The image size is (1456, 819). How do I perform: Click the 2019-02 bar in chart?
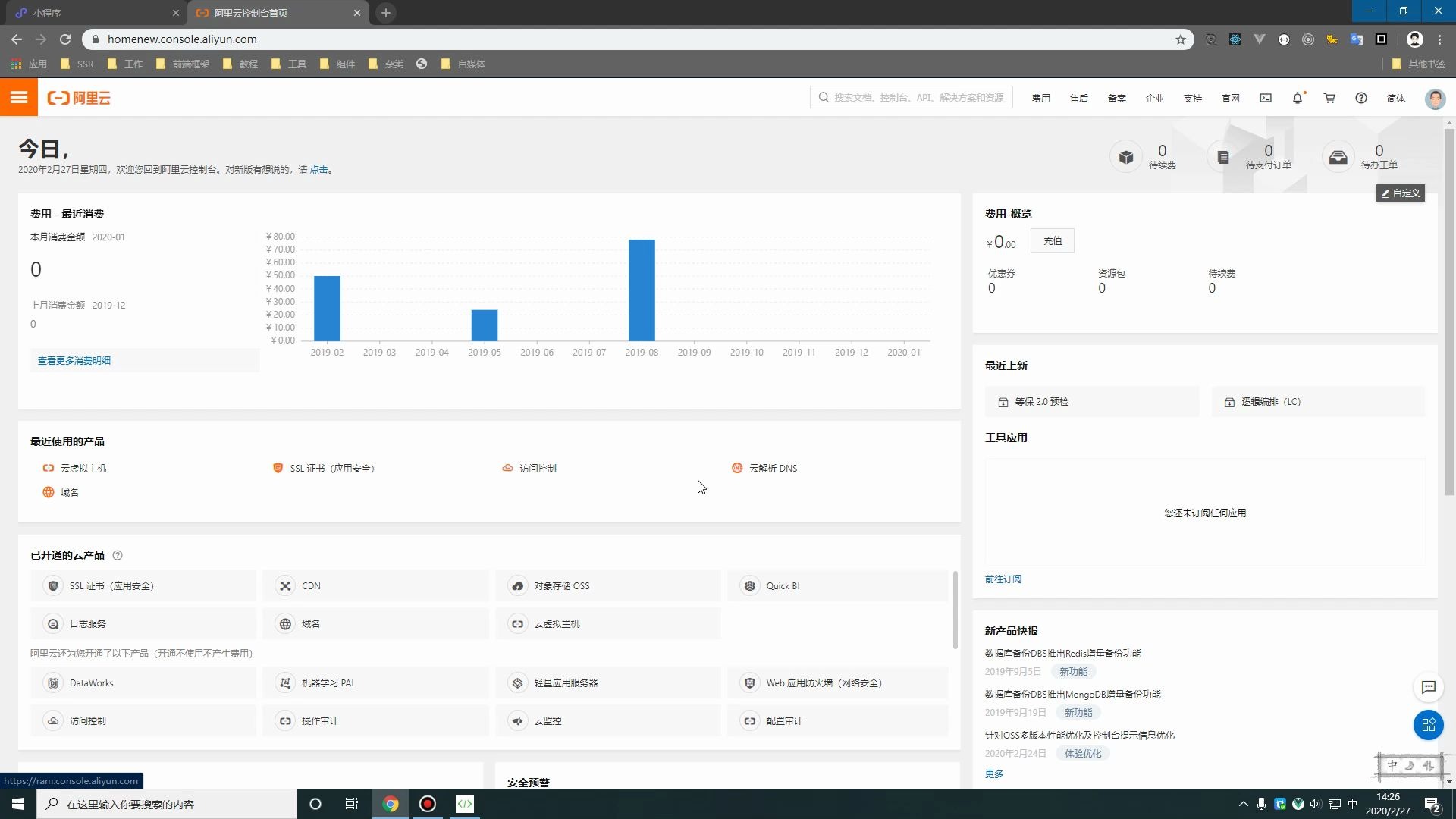coord(327,309)
